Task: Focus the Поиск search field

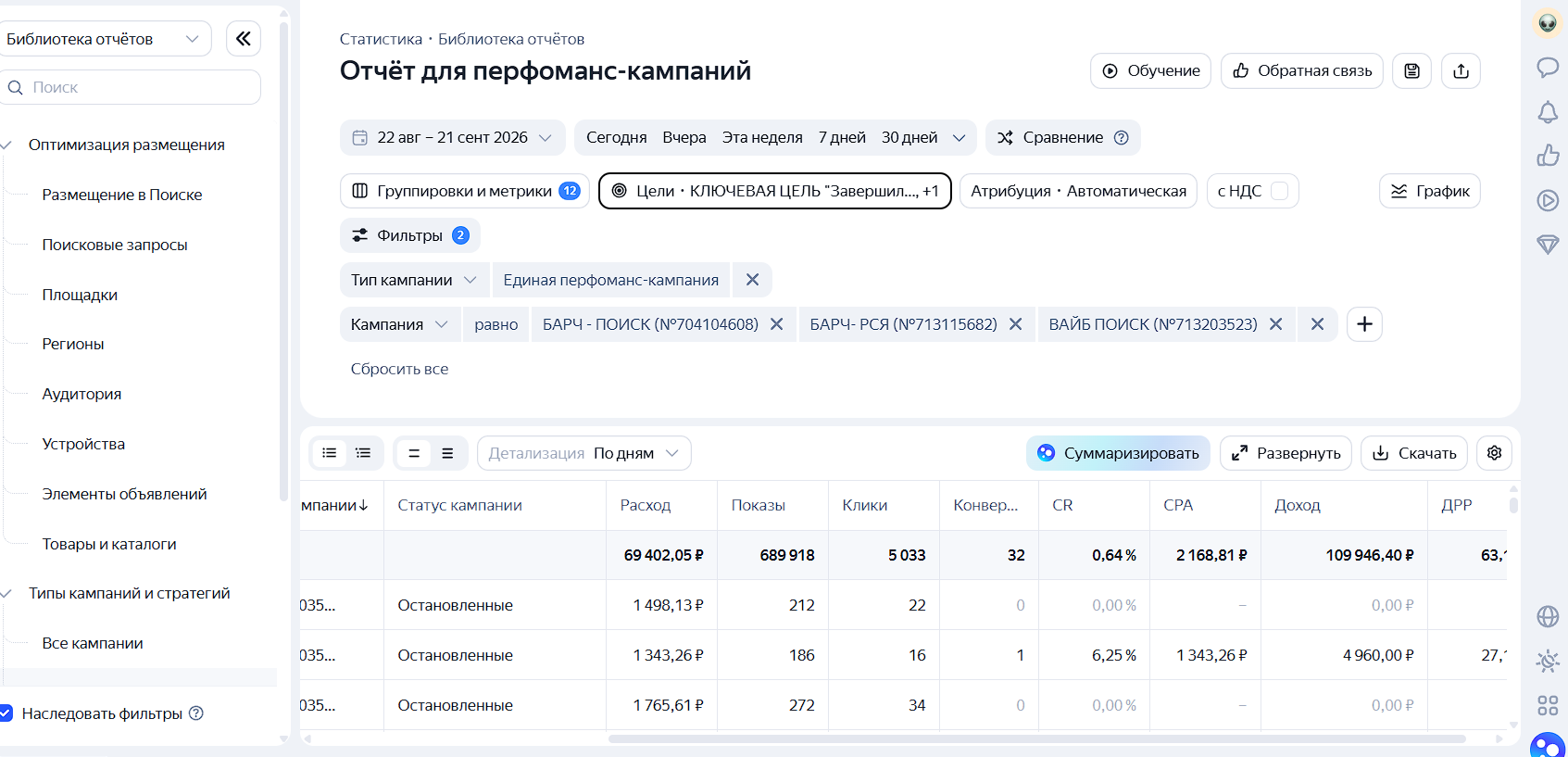Action: pyautogui.click(x=130, y=87)
